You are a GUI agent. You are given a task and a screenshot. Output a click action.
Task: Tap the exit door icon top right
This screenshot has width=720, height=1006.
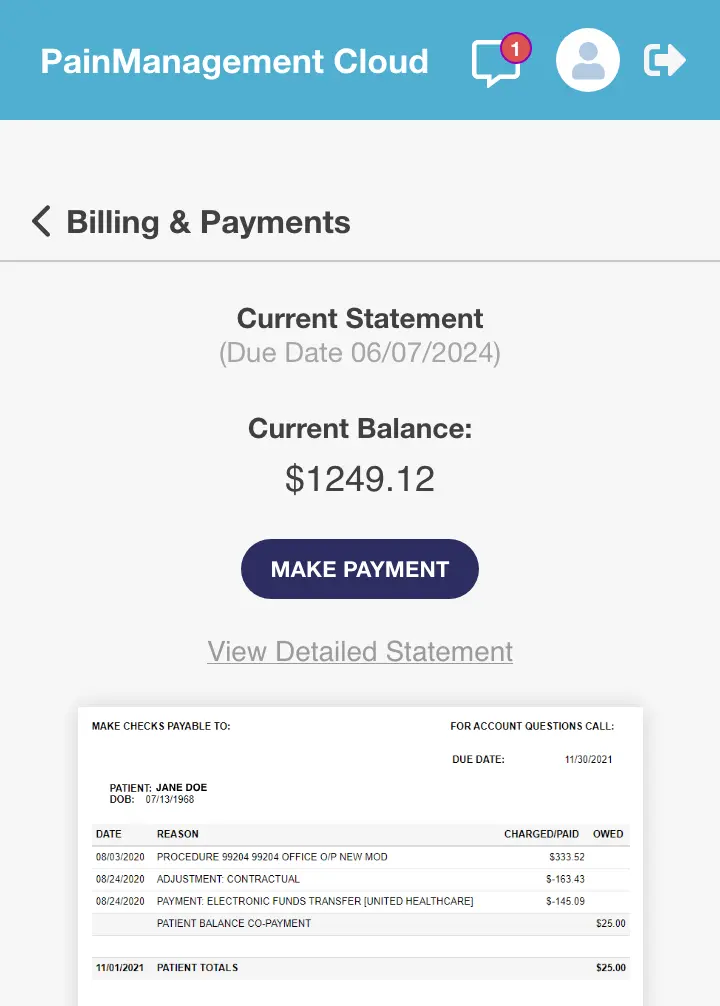tap(664, 60)
